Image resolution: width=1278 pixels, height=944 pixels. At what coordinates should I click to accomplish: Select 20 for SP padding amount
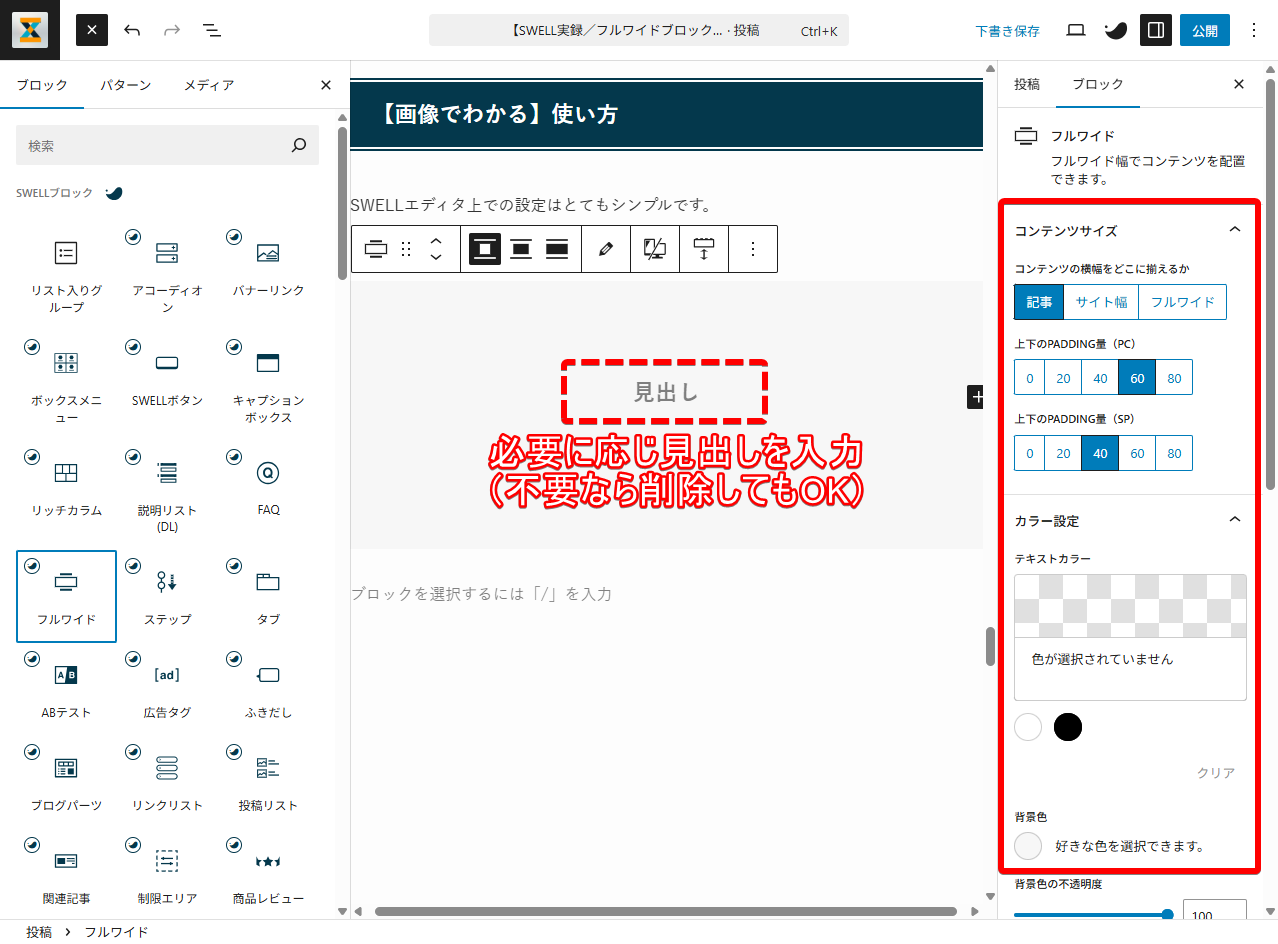pyautogui.click(x=1063, y=453)
